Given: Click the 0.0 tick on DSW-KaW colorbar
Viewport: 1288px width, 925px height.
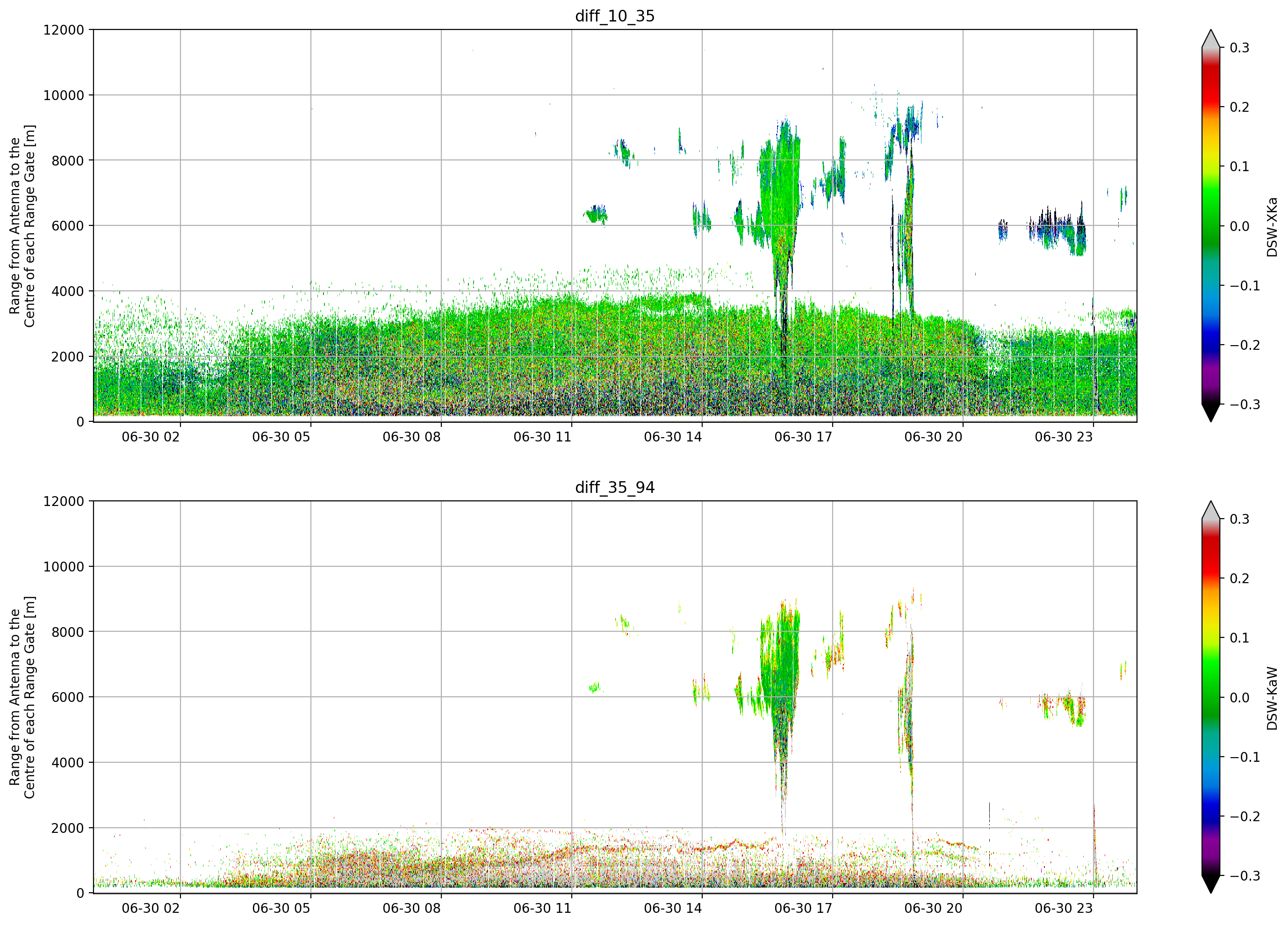Looking at the screenshot, I should [x=1239, y=698].
